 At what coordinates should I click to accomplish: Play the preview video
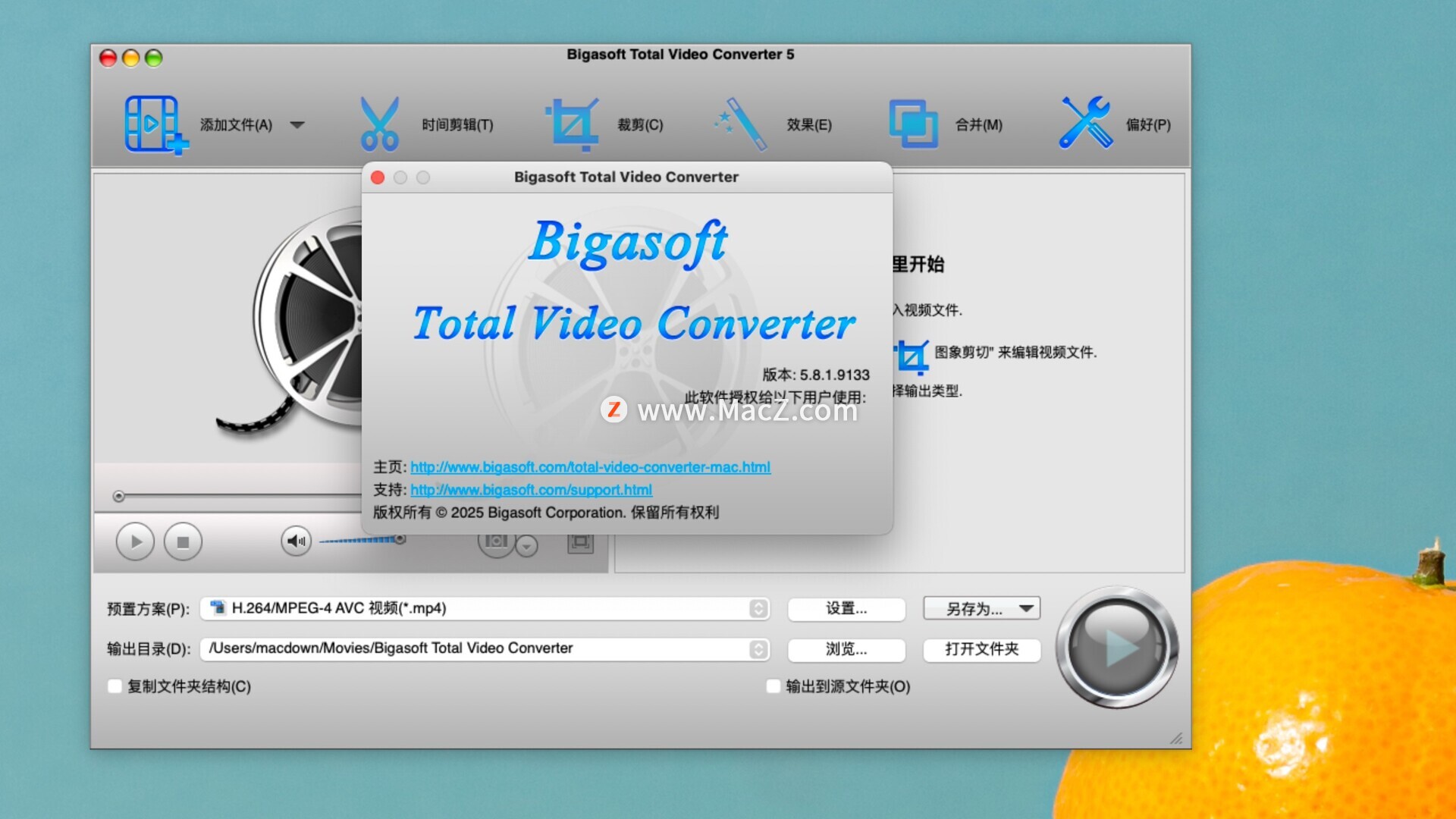tap(135, 542)
